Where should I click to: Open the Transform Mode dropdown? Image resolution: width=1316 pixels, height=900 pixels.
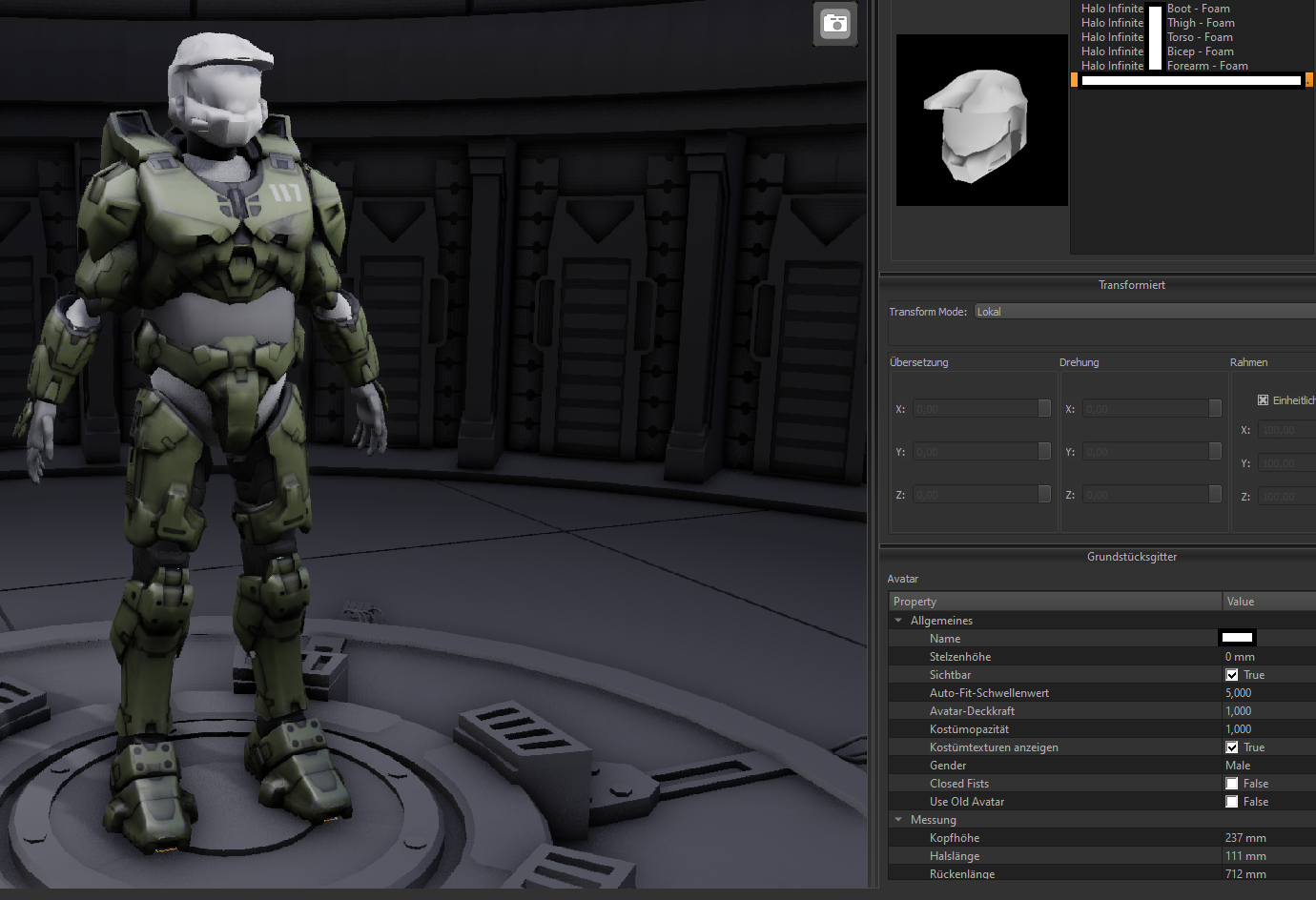point(1144,312)
